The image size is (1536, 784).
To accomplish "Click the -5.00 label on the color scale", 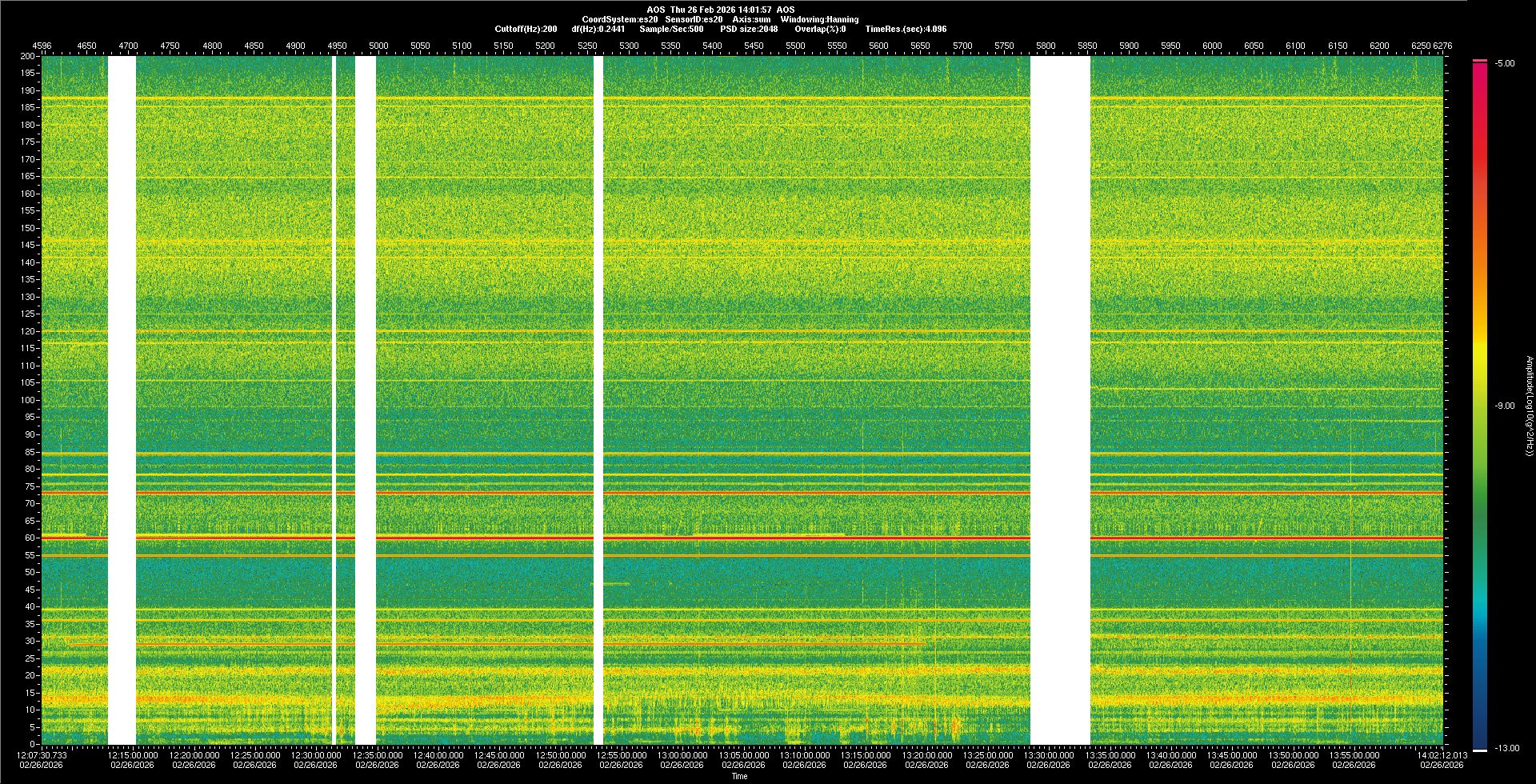I will 1505,63.
